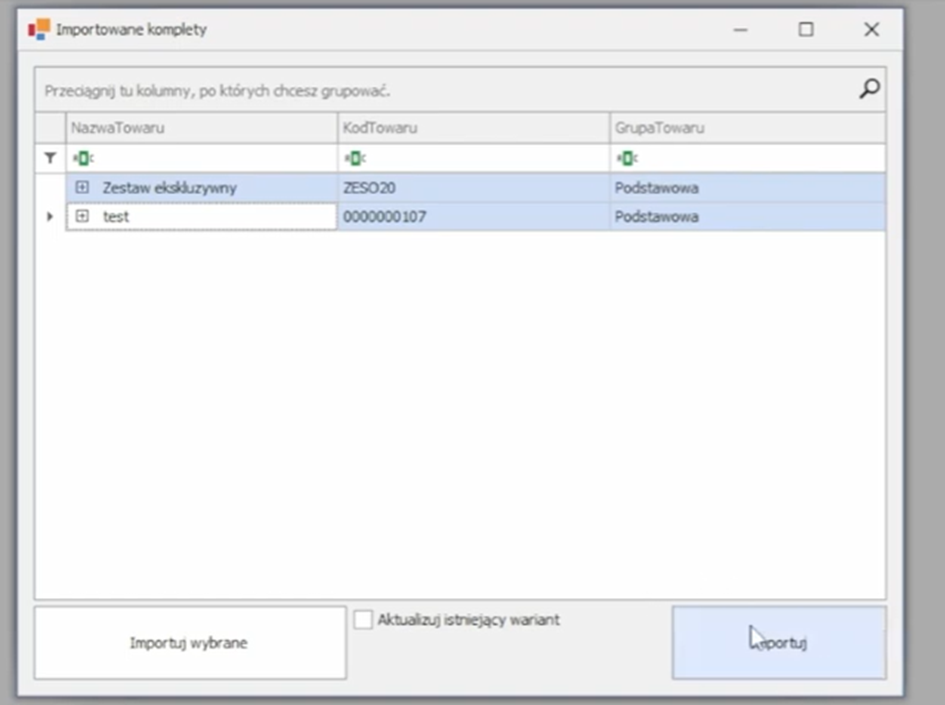Click the row indicator arrow beside test
This screenshot has height=705, width=945.
(x=50, y=217)
